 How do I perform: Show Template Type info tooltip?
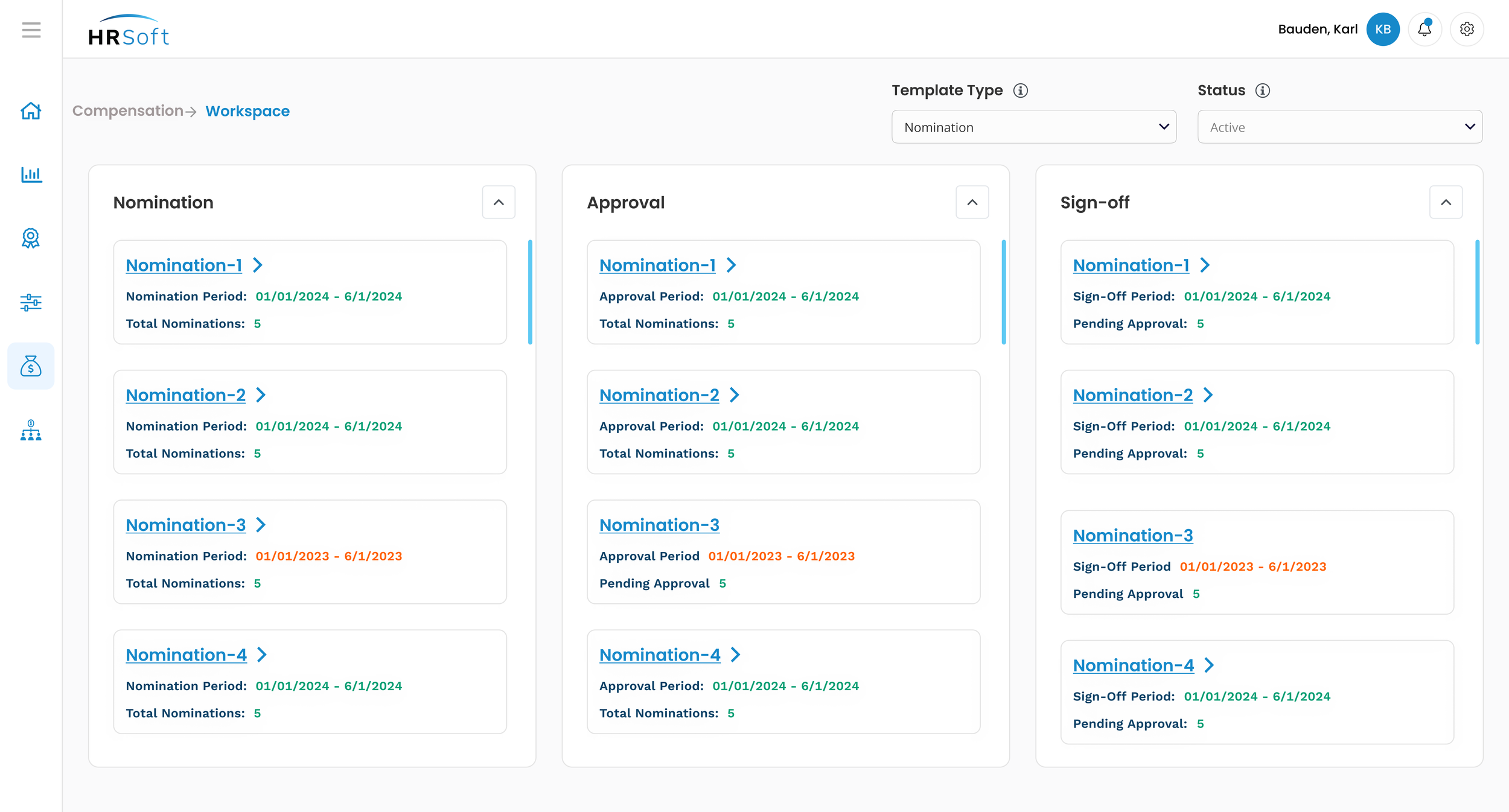pyautogui.click(x=1021, y=90)
